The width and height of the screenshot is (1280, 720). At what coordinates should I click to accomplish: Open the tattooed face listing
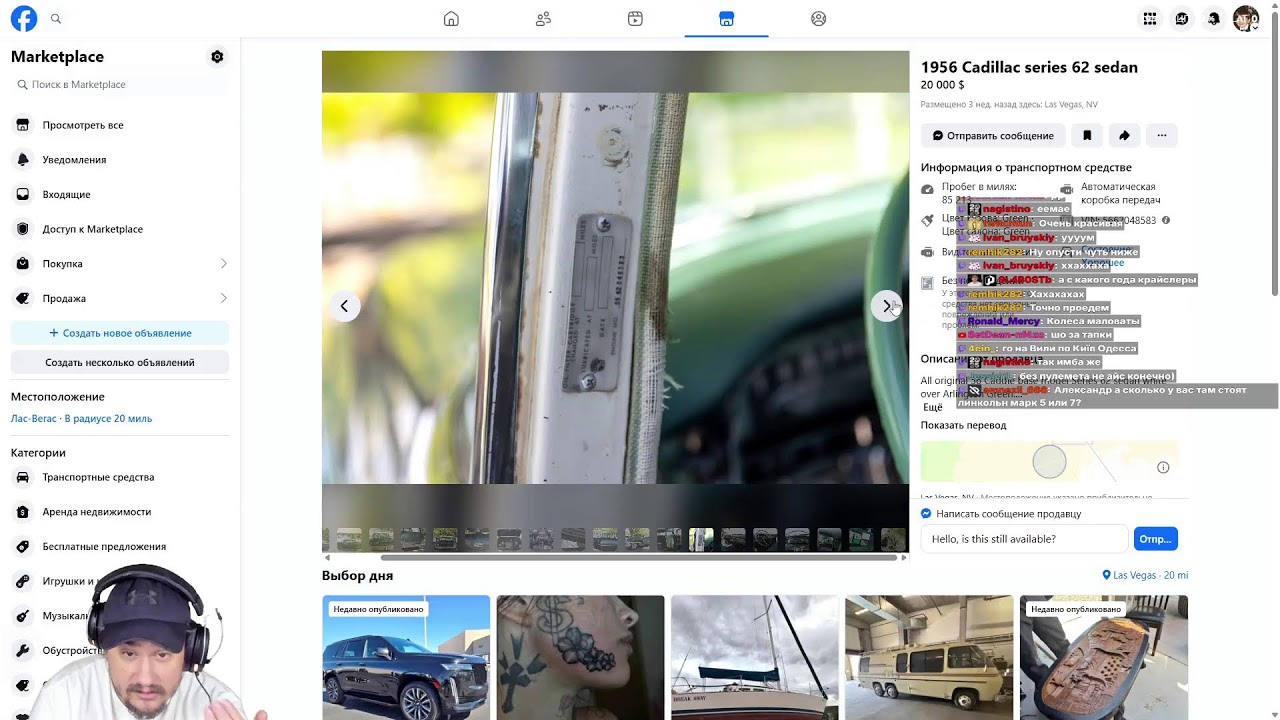[x=580, y=657]
